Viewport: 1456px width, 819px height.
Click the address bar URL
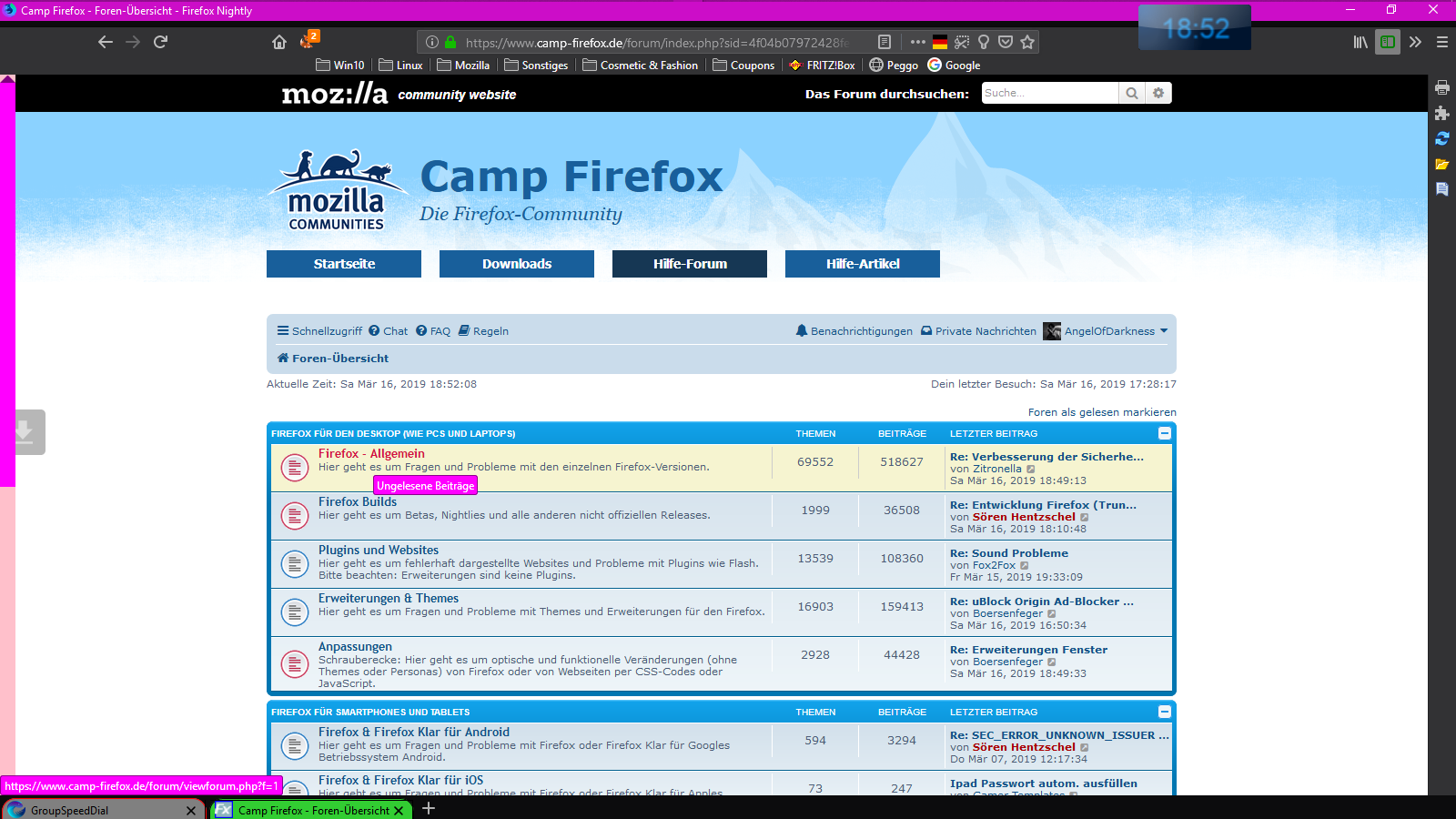[657, 43]
